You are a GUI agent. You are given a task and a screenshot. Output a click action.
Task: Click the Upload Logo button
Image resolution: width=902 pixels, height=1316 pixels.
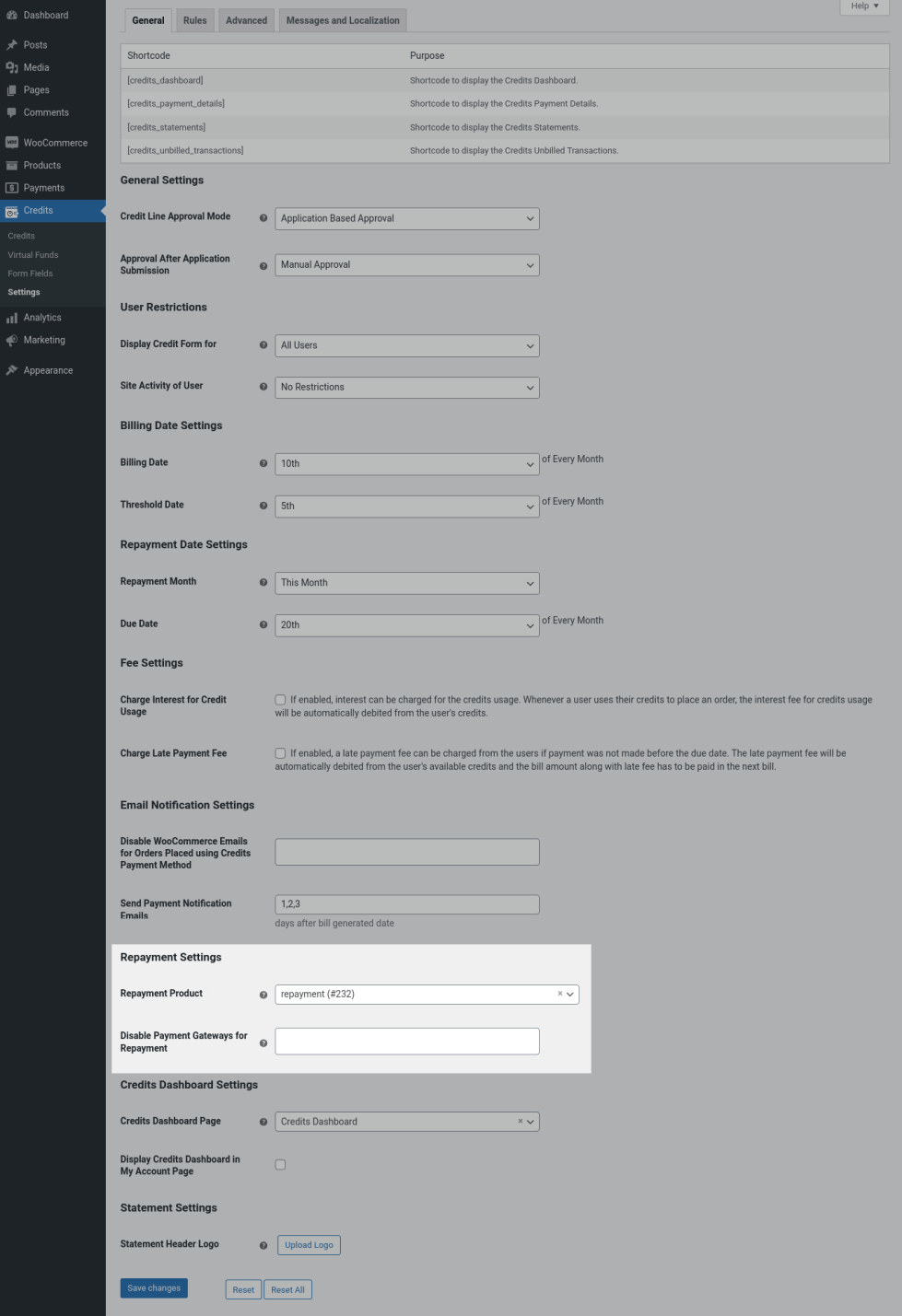309,1245
